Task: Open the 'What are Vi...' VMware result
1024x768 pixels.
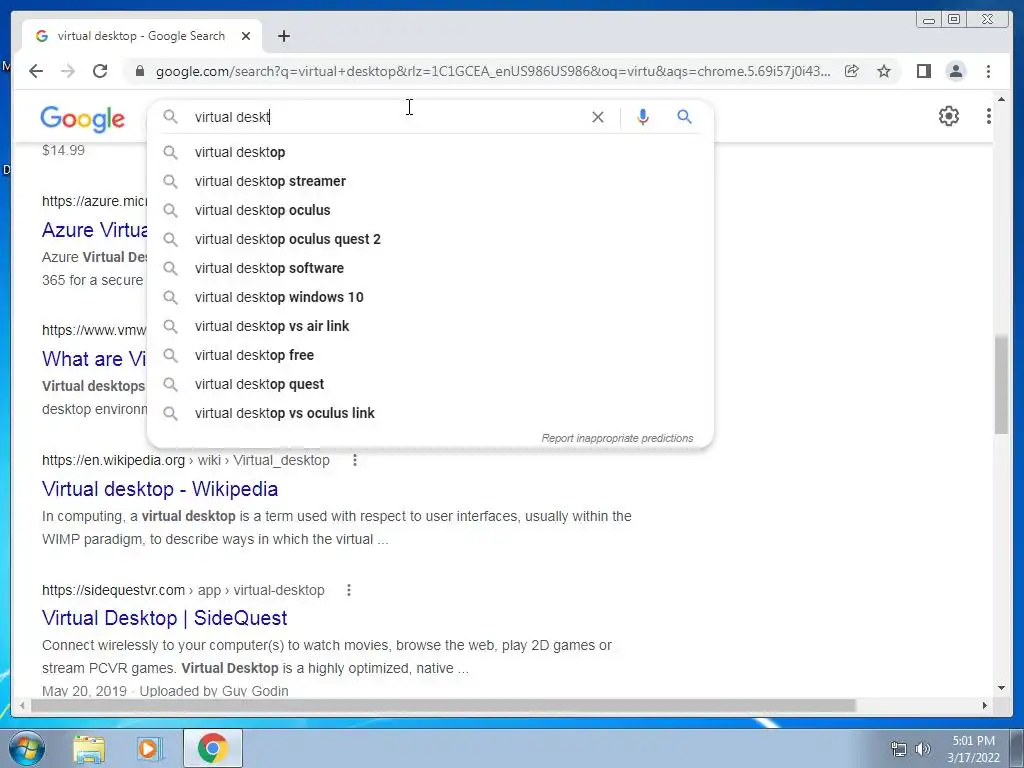Action: point(94,359)
